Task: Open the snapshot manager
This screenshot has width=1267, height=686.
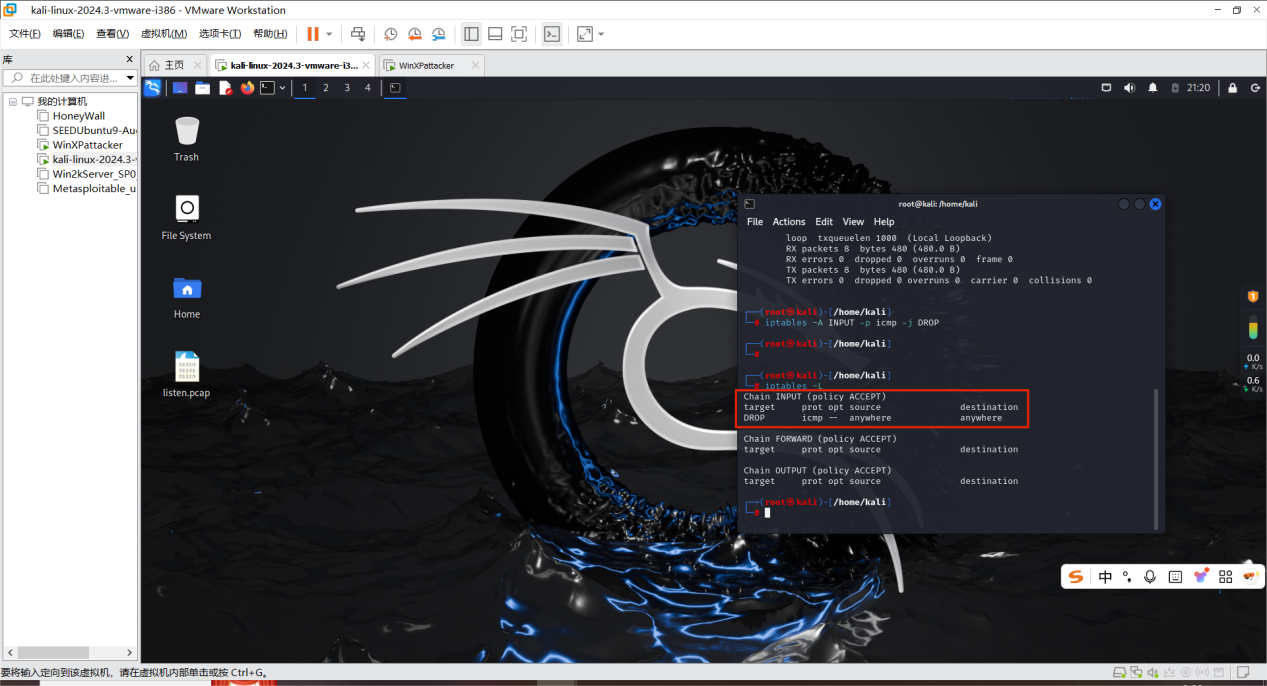Action: tap(439, 34)
